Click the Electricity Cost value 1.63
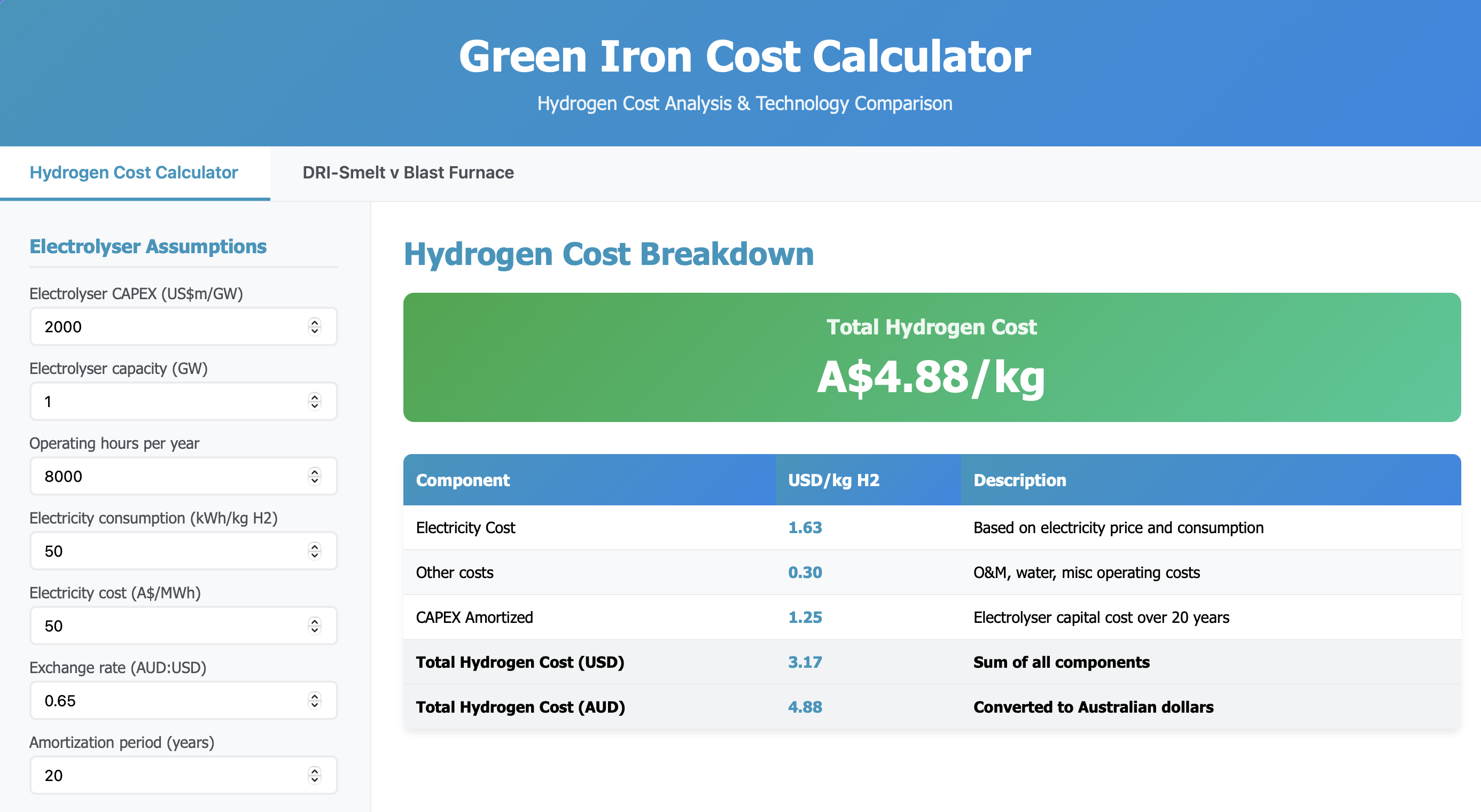 pos(804,528)
